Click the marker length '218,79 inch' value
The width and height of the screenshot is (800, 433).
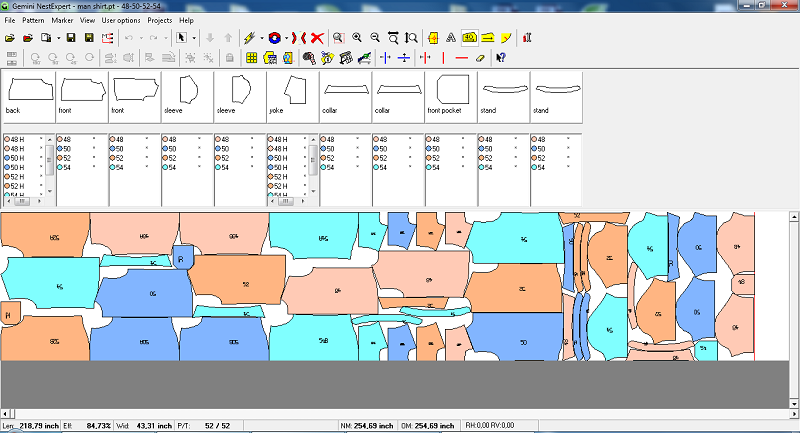click(39, 425)
